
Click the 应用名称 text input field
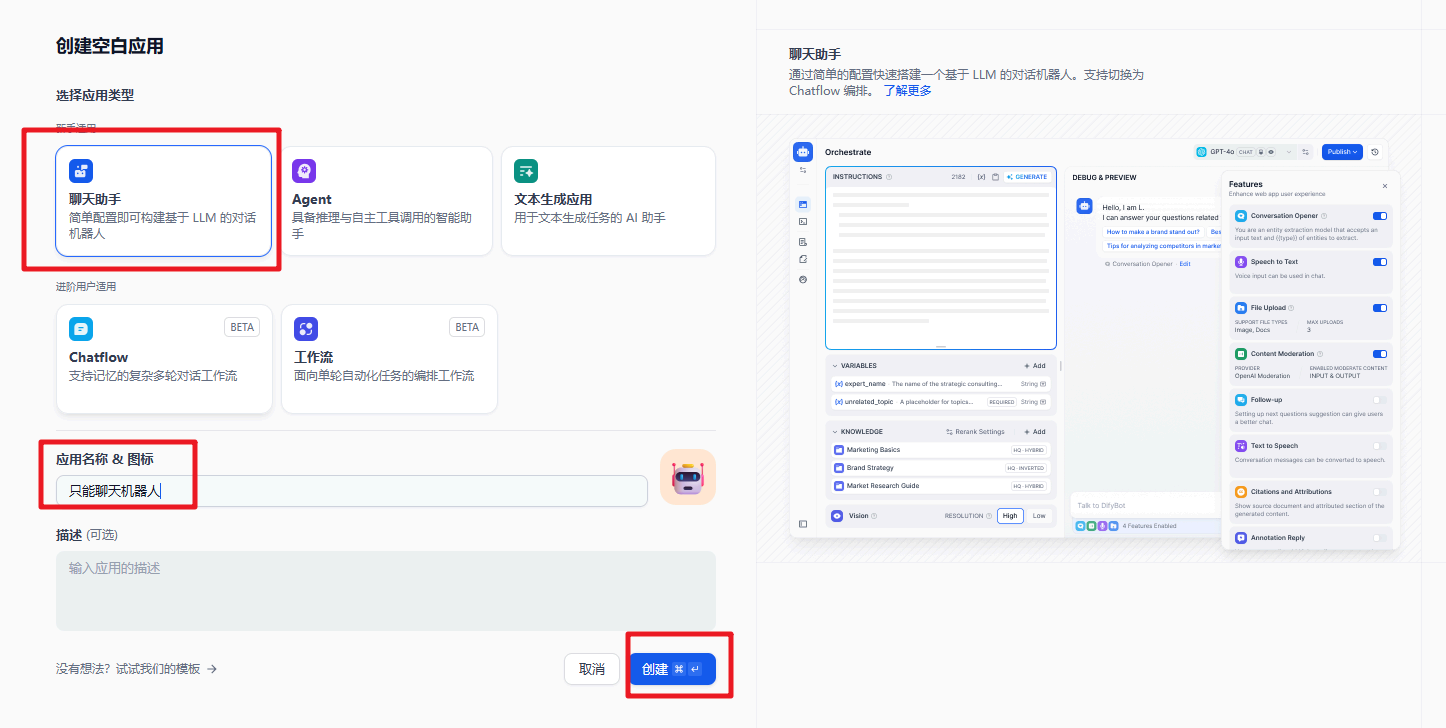click(x=352, y=491)
